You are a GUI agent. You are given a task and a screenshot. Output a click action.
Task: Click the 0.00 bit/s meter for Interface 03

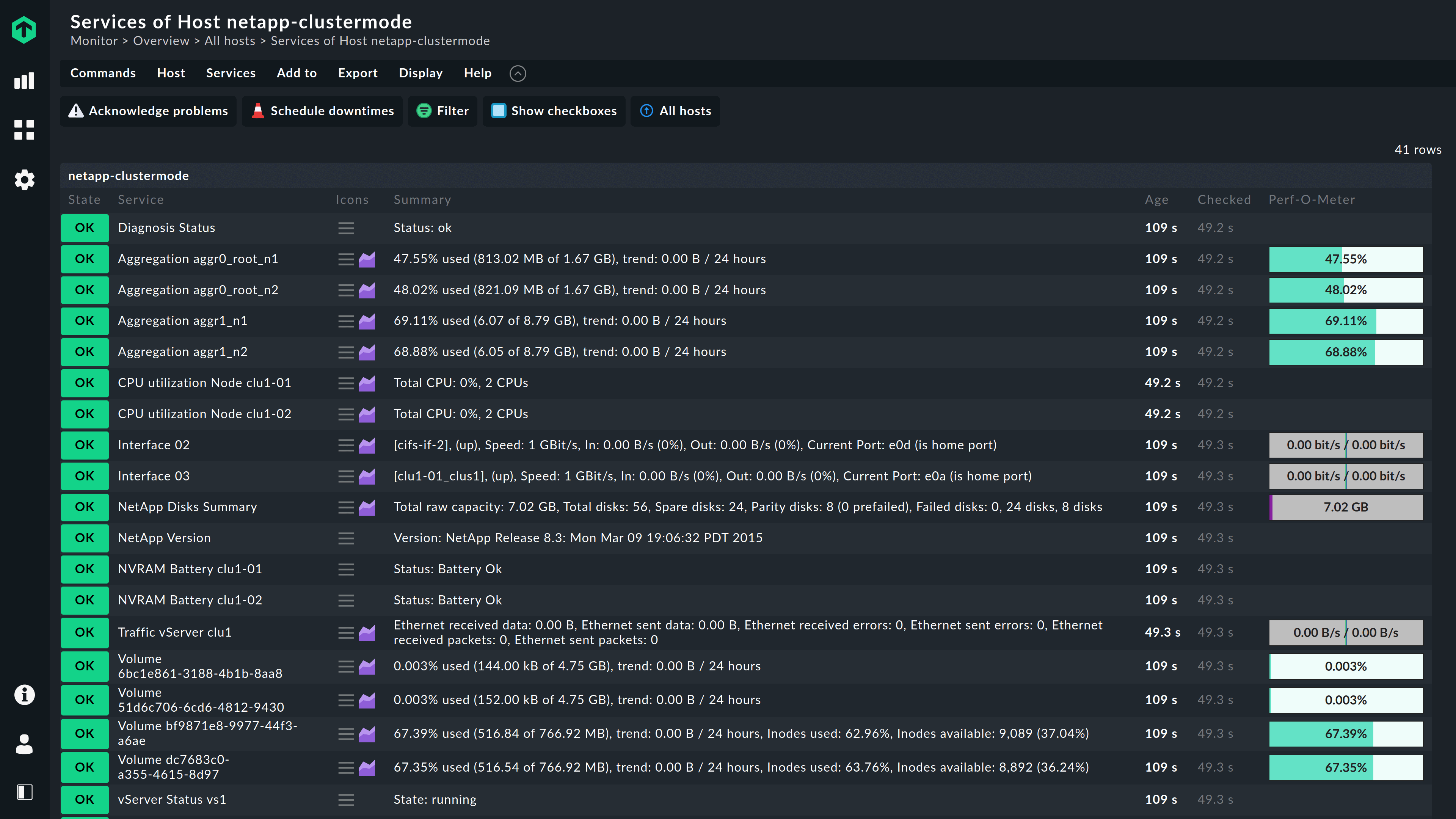point(1346,477)
